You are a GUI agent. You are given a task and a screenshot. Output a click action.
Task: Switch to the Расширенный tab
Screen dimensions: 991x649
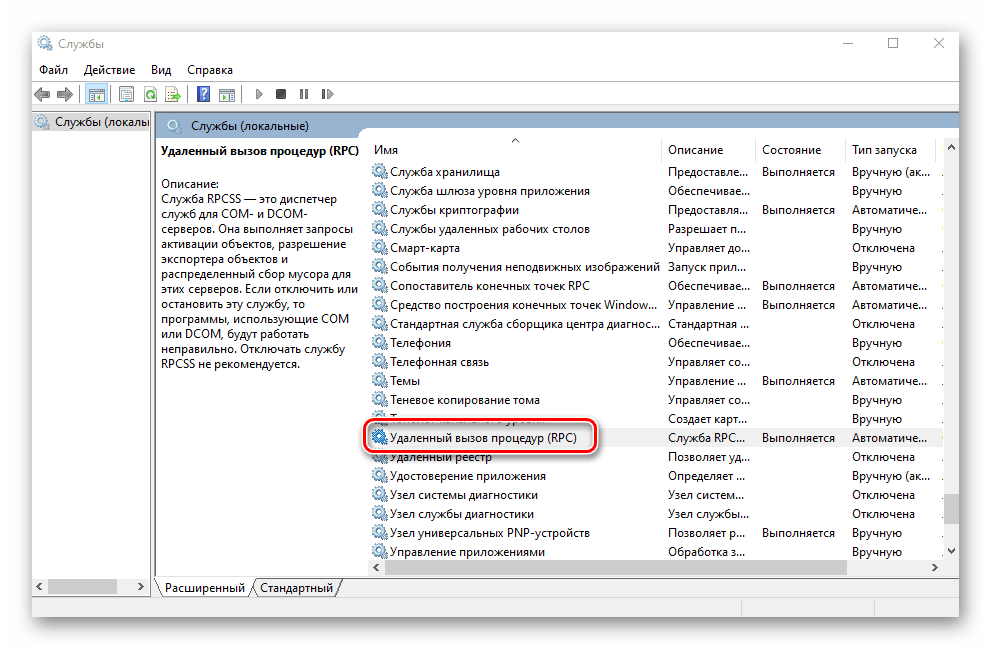point(204,588)
